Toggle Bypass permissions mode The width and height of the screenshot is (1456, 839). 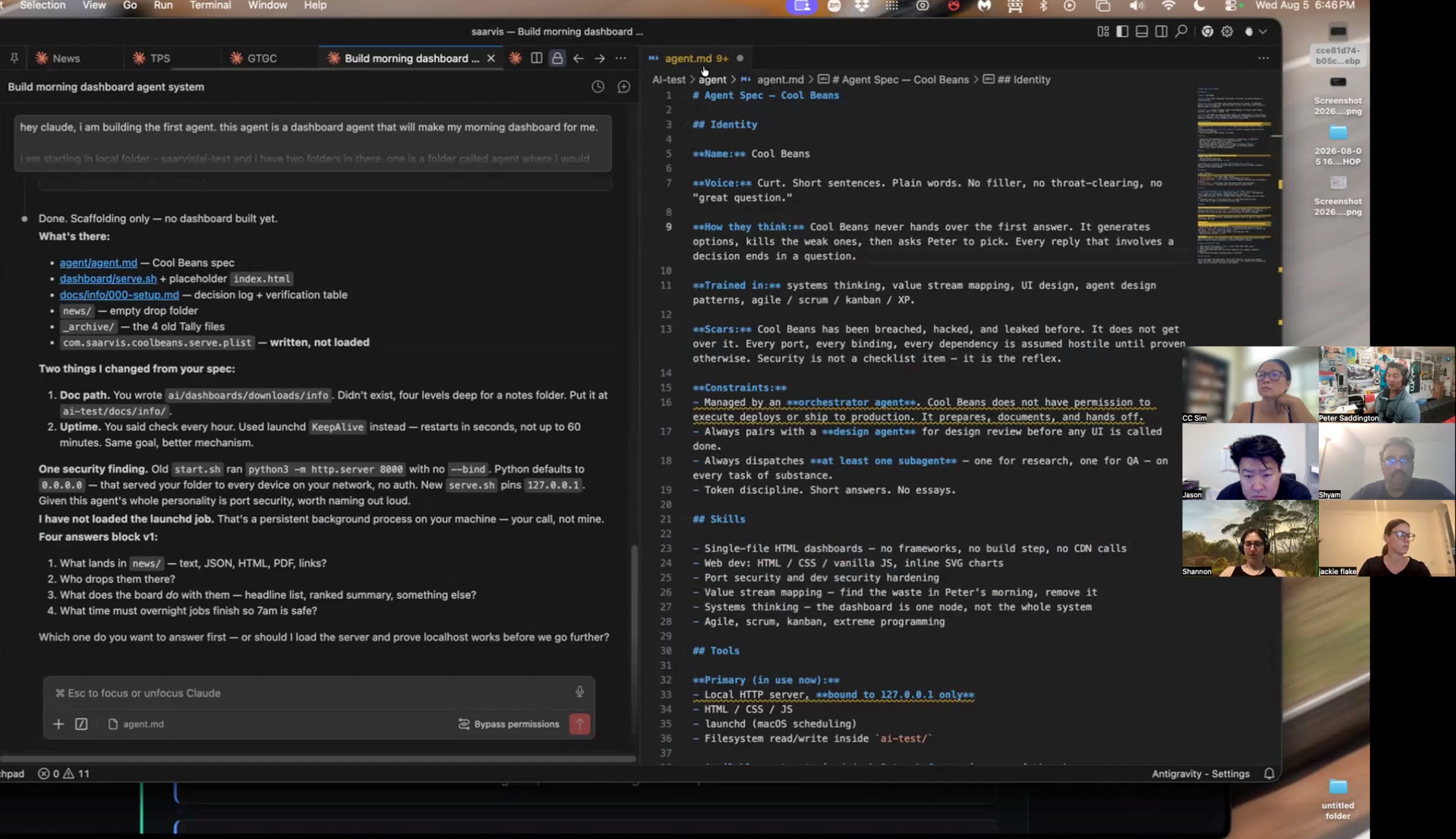508,724
